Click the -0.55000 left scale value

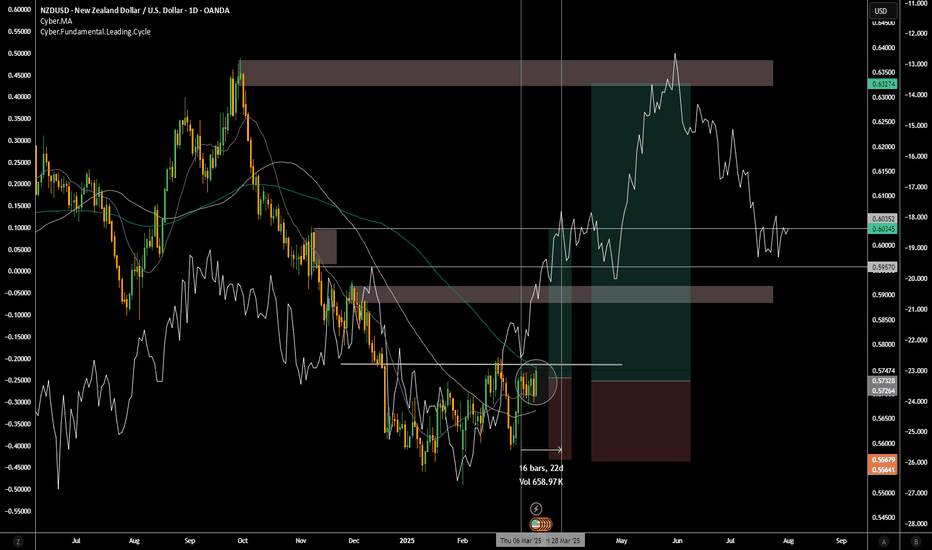[x=19, y=511]
